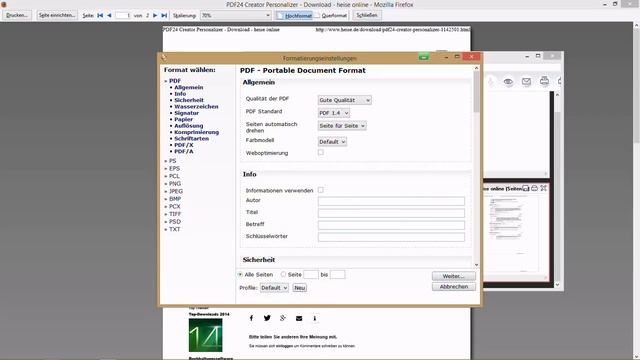The image size is (640, 360).
Task: Select Hochformat portrait orientation
Action: [294, 16]
